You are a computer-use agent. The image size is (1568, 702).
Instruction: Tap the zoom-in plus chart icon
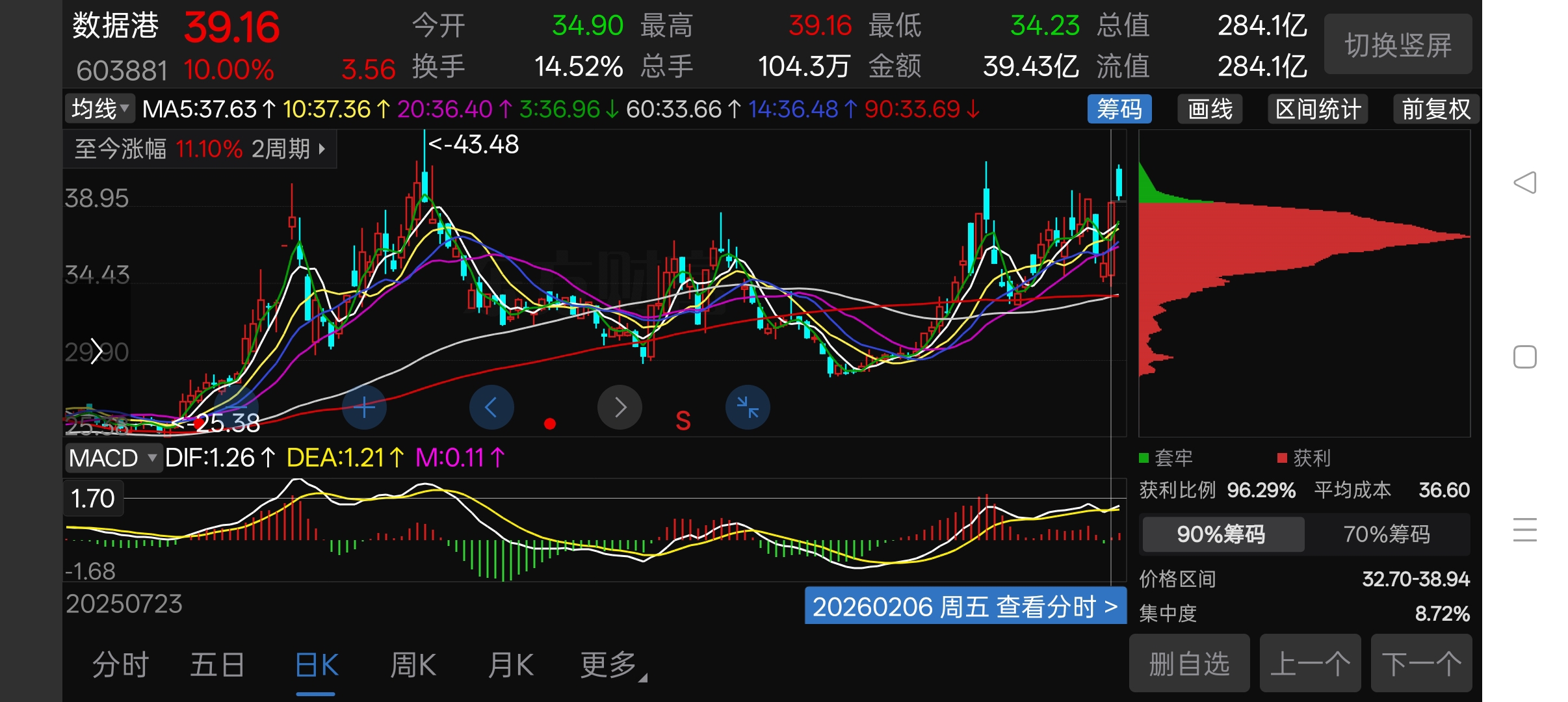(364, 408)
